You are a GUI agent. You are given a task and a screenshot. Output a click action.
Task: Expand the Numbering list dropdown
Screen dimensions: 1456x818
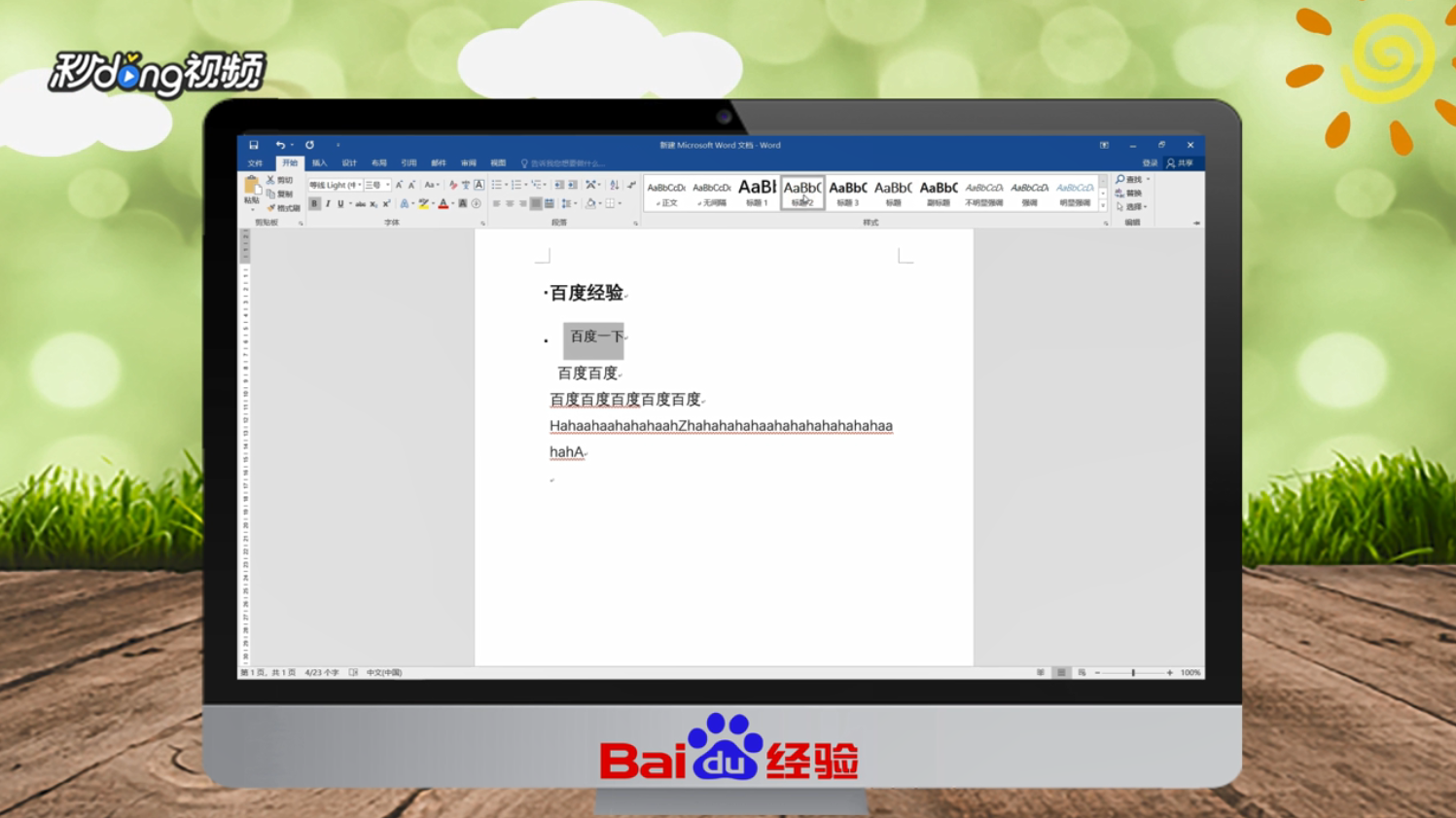point(526,185)
